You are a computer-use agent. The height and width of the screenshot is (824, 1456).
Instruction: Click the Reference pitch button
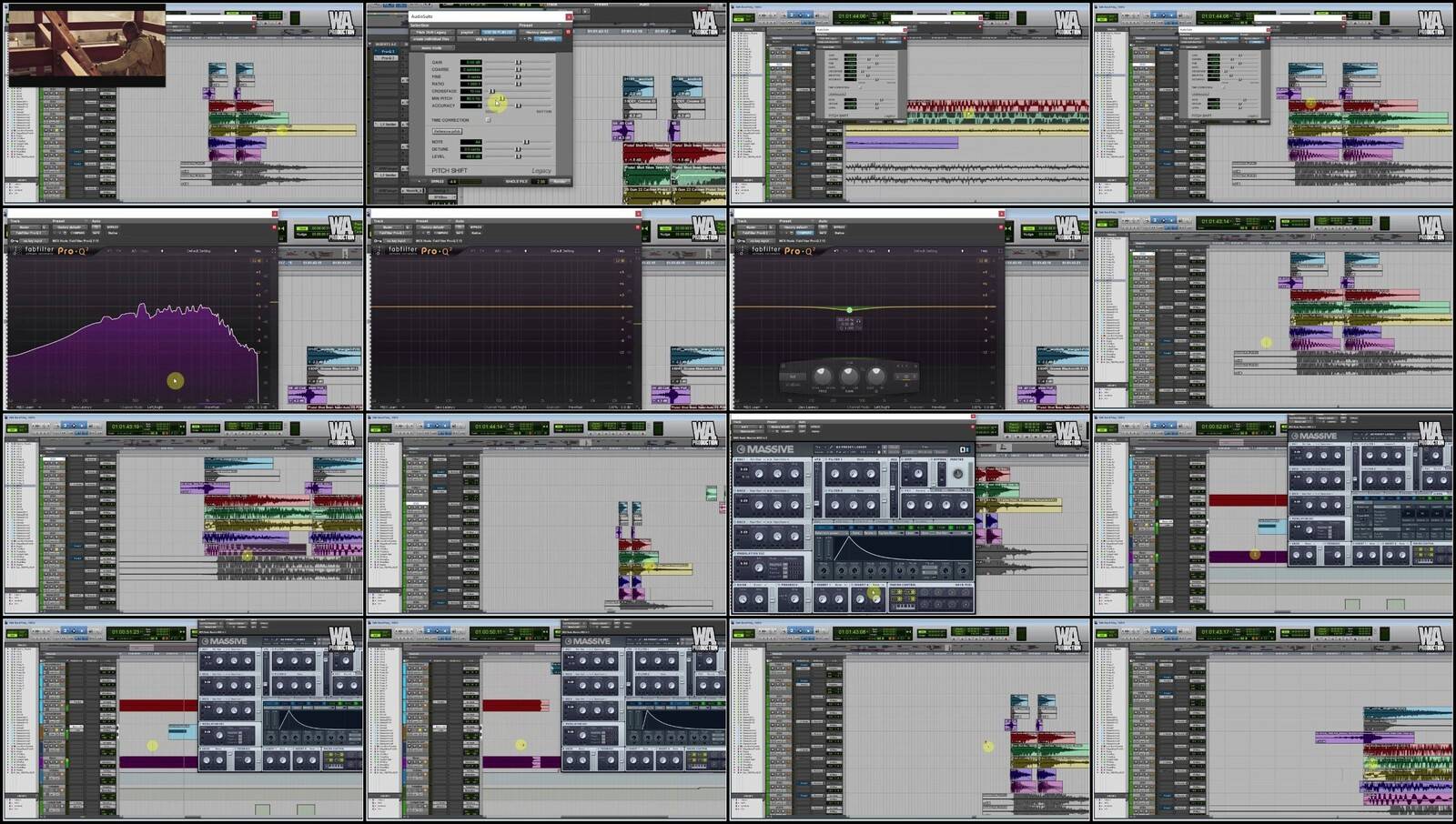point(447,131)
